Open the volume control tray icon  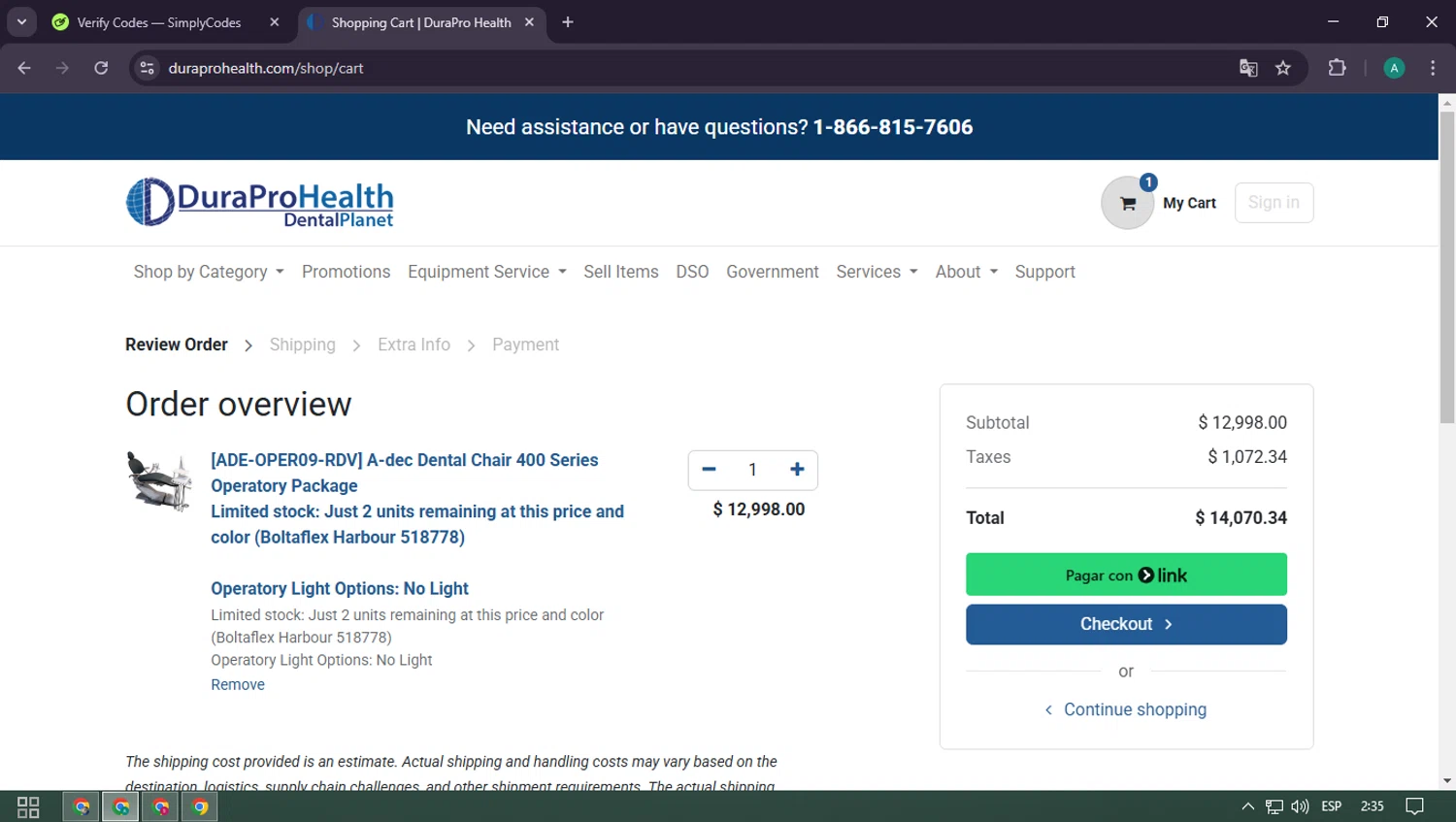[1300, 806]
